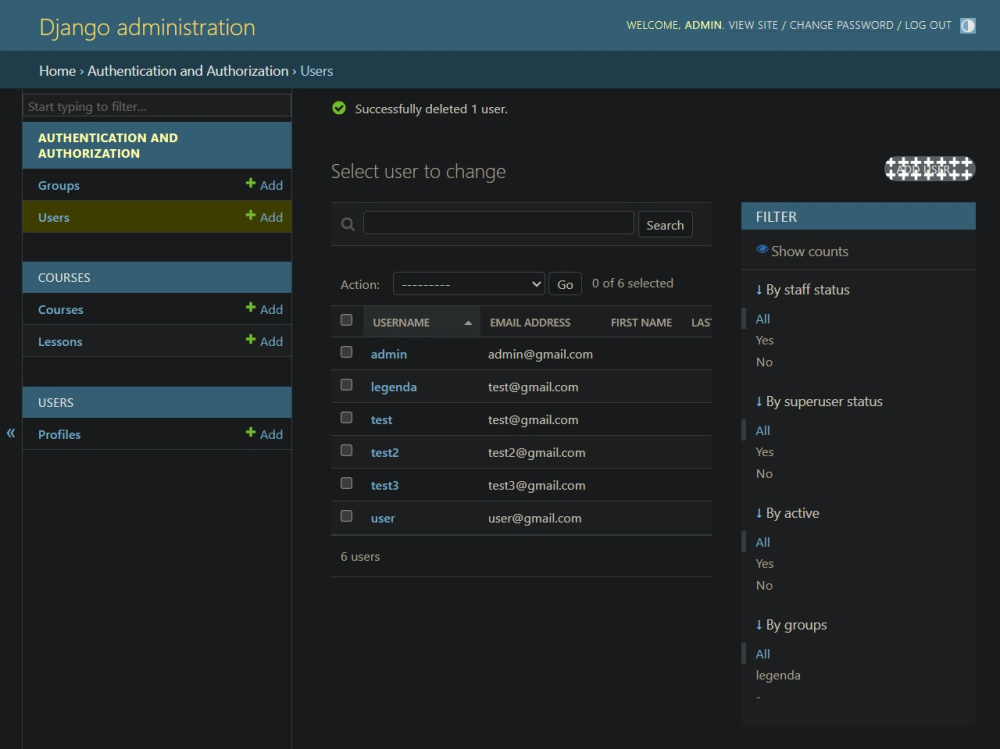Viewport: 1000px width, 749px height.
Task: Click the Django administration title
Action: (147, 27)
